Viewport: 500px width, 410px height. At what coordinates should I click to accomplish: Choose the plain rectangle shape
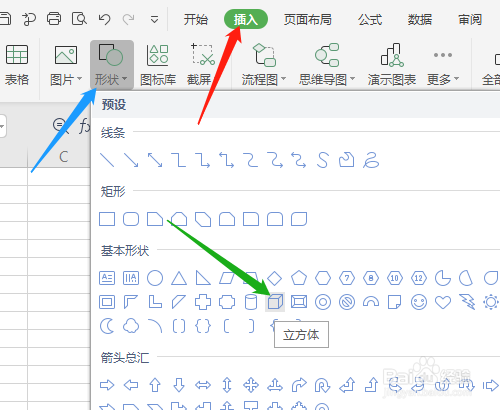[x=107, y=219]
